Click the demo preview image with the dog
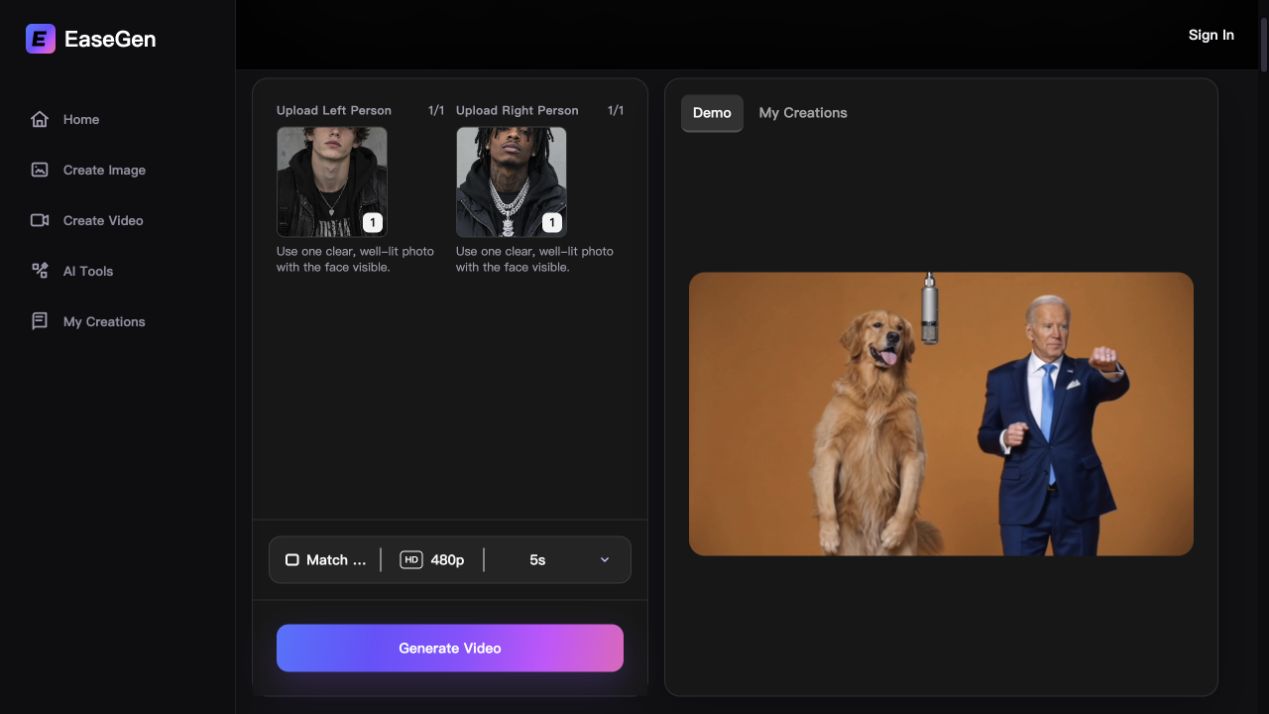This screenshot has width=1269, height=714. coord(941,414)
